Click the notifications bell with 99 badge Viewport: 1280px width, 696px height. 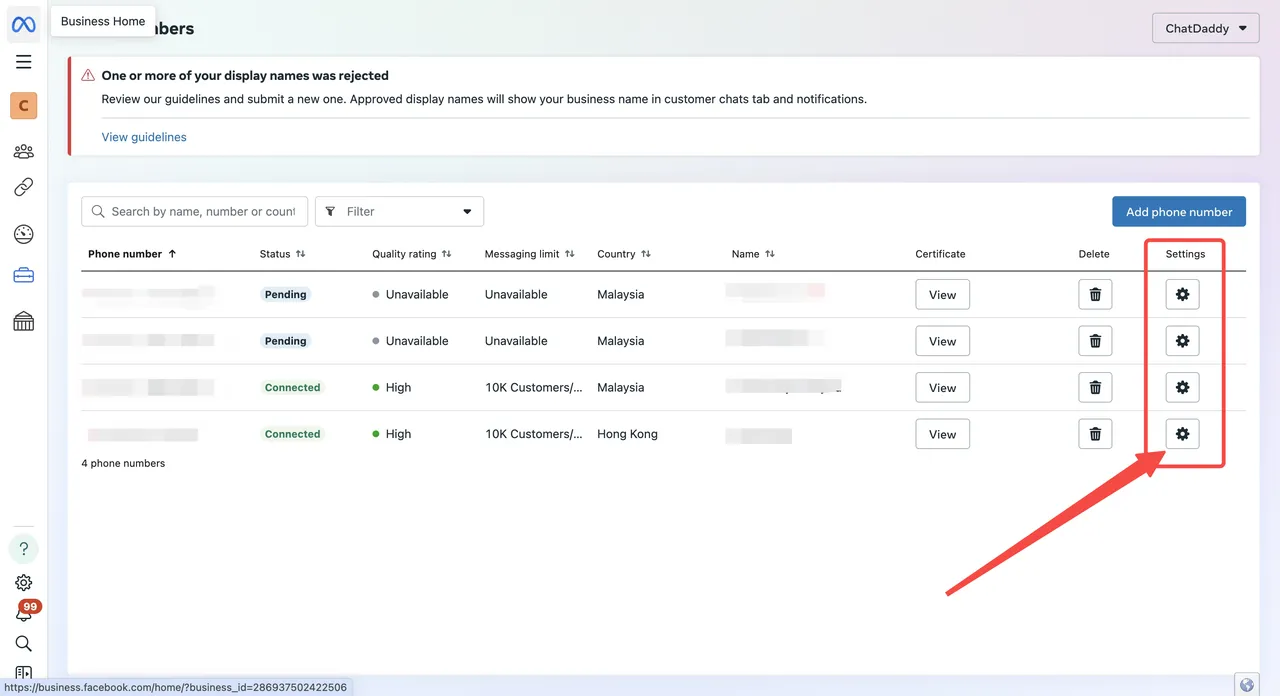pos(24,613)
